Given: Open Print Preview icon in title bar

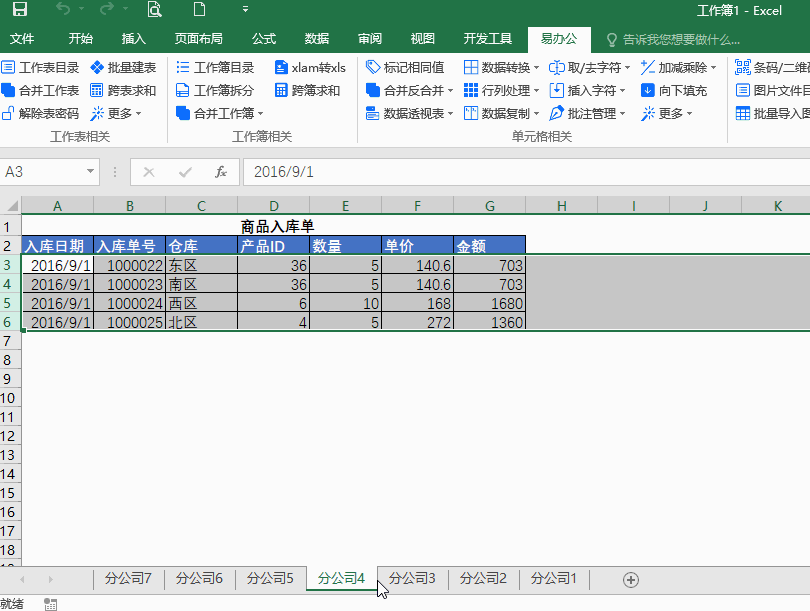Looking at the screenshot, I should click(154, 9).
